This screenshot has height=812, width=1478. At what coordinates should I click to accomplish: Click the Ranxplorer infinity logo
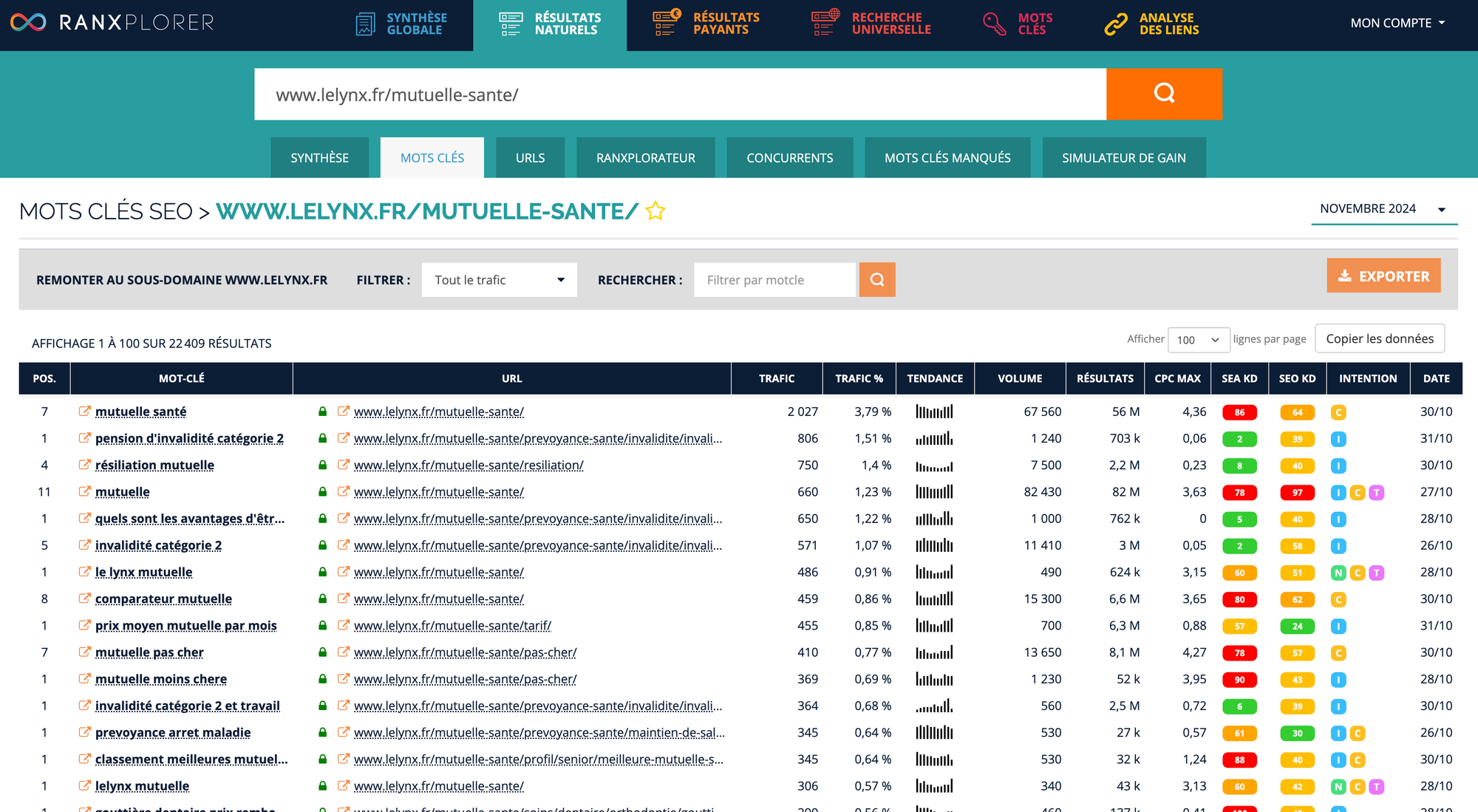pyautogui.click(x=28, y=22)
